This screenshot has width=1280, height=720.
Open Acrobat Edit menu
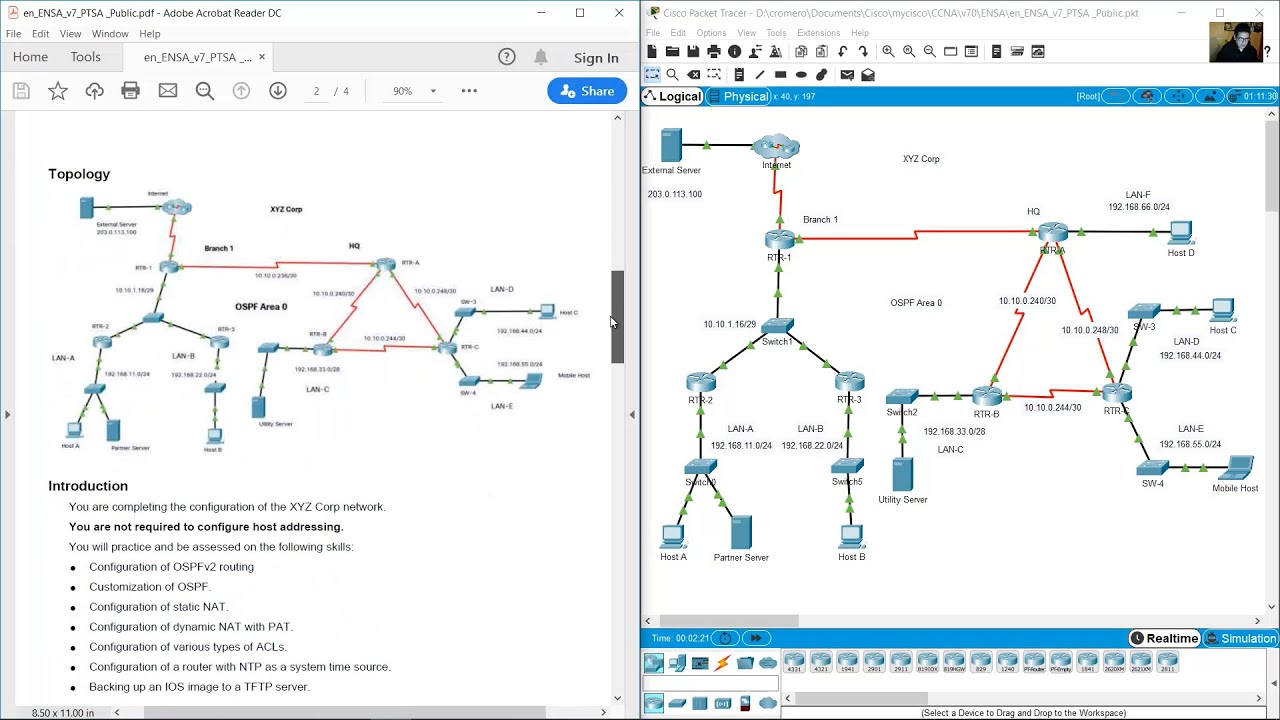pos(41,33)
